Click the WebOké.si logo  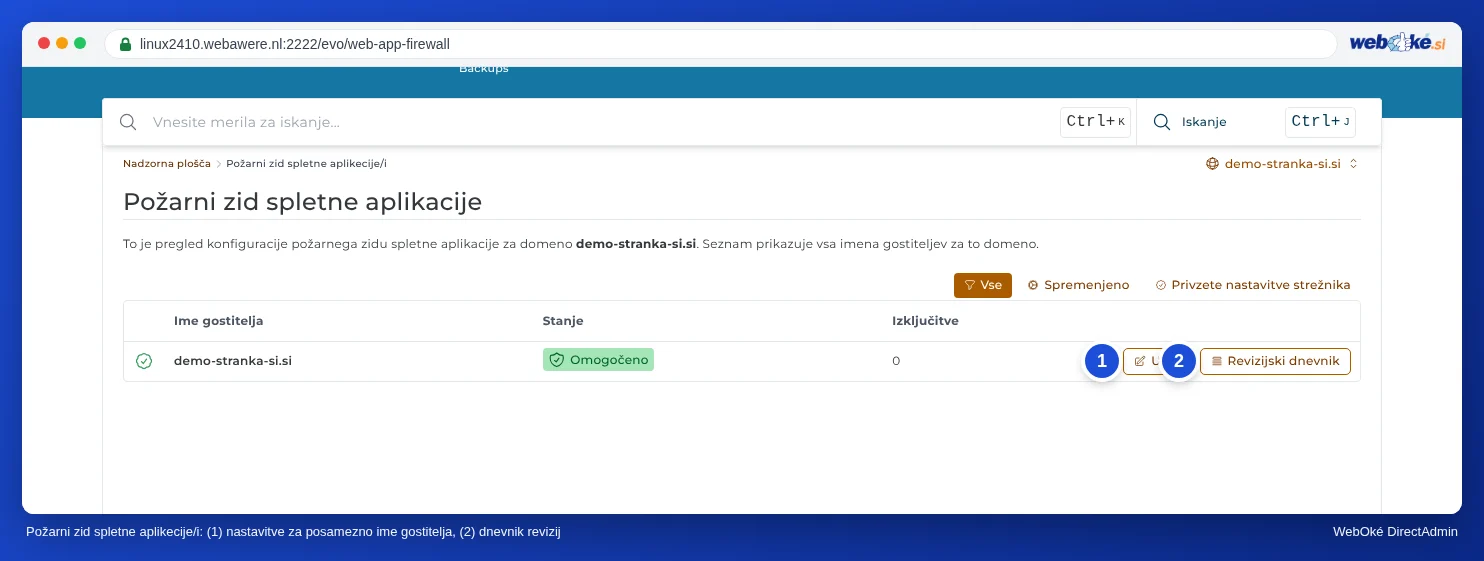pos(1397,43)
